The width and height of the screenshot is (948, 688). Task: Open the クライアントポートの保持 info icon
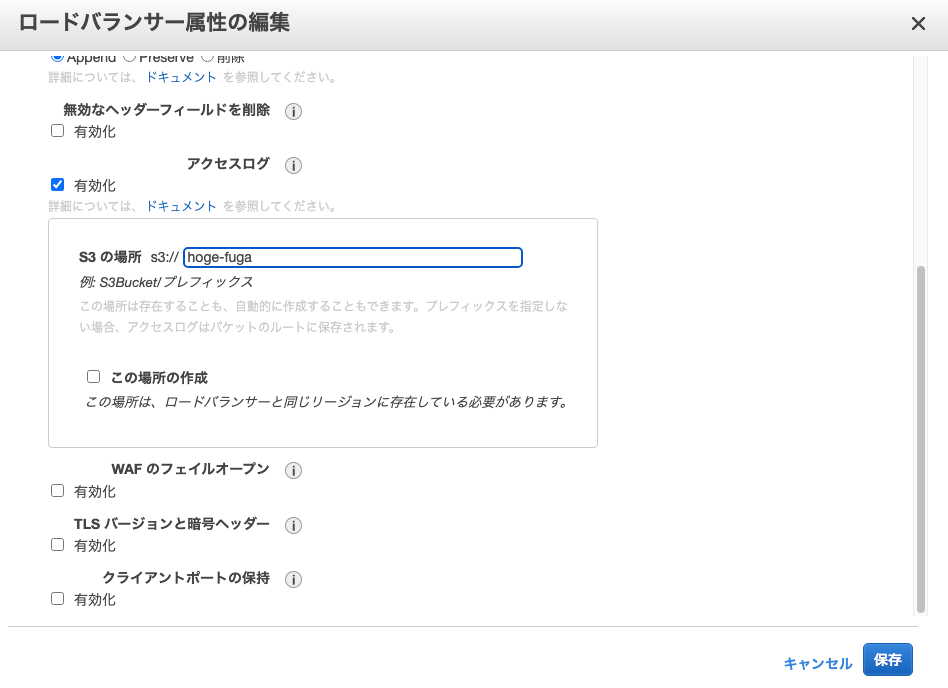pos(293,579)
